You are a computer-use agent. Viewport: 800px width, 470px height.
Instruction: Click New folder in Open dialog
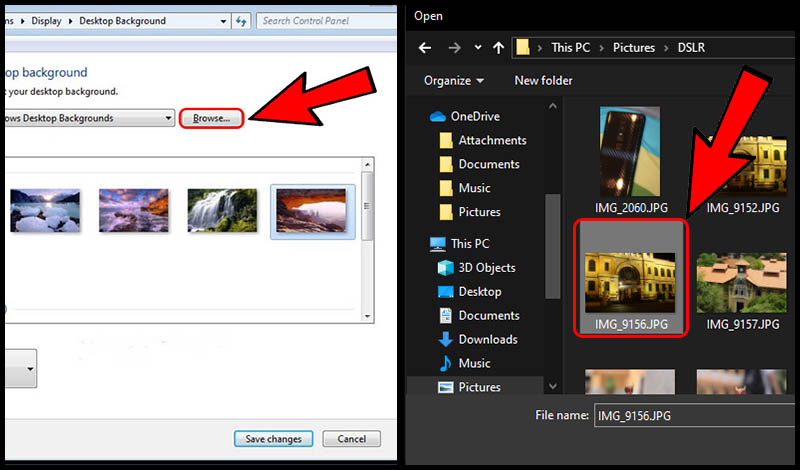[543, 81]
